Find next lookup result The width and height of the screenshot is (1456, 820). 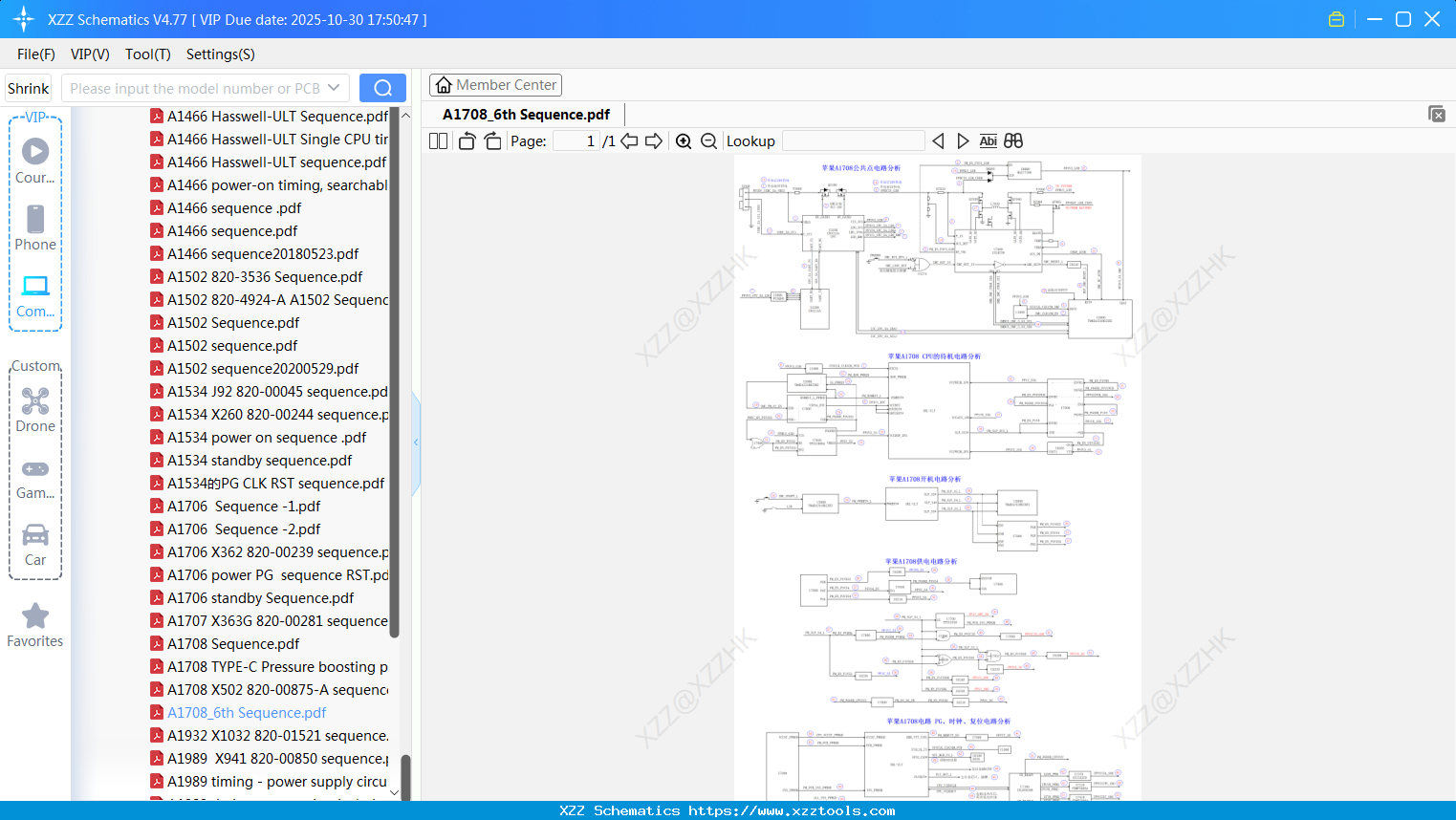point(963,140)
